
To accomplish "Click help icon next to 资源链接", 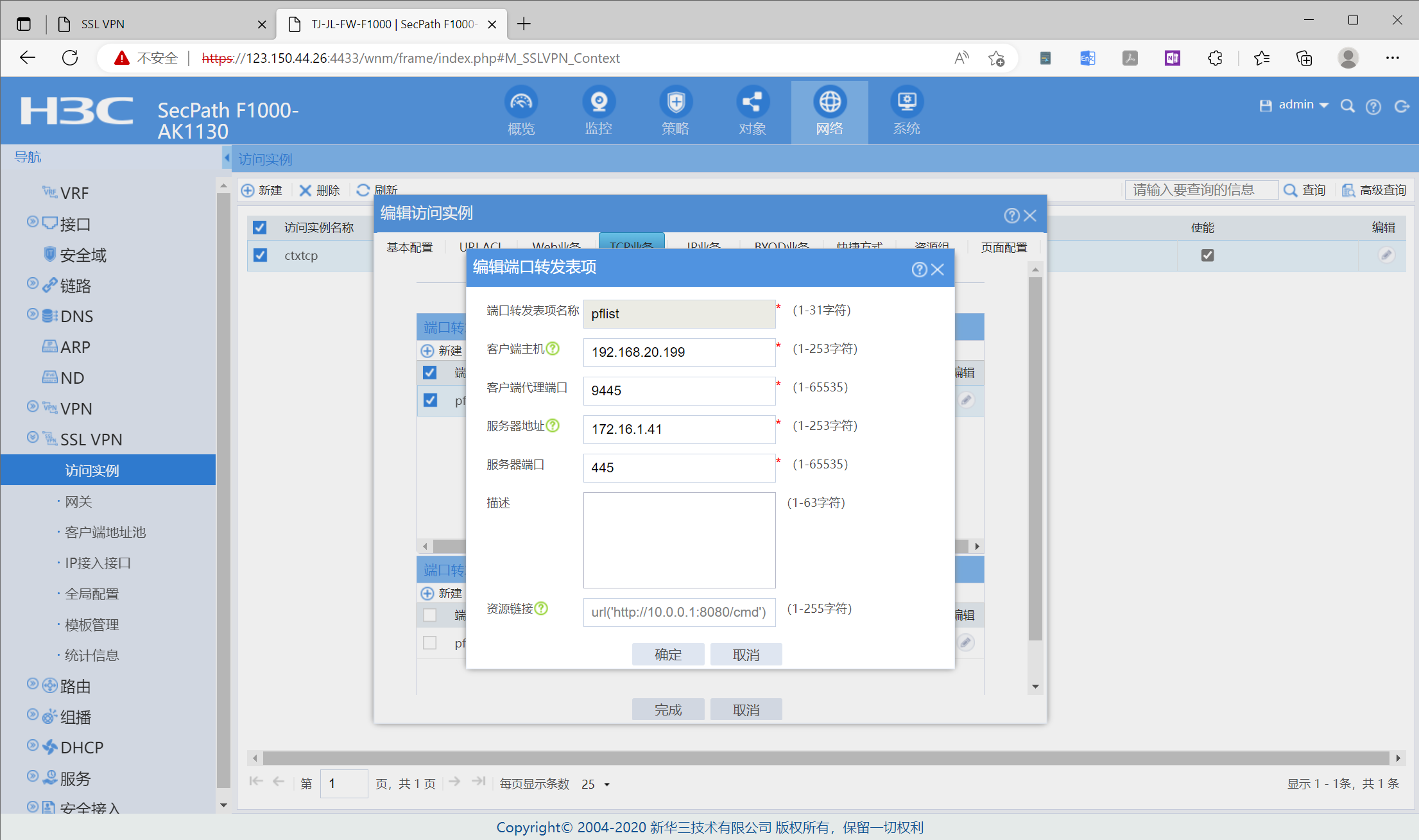I will coord(541,608).
